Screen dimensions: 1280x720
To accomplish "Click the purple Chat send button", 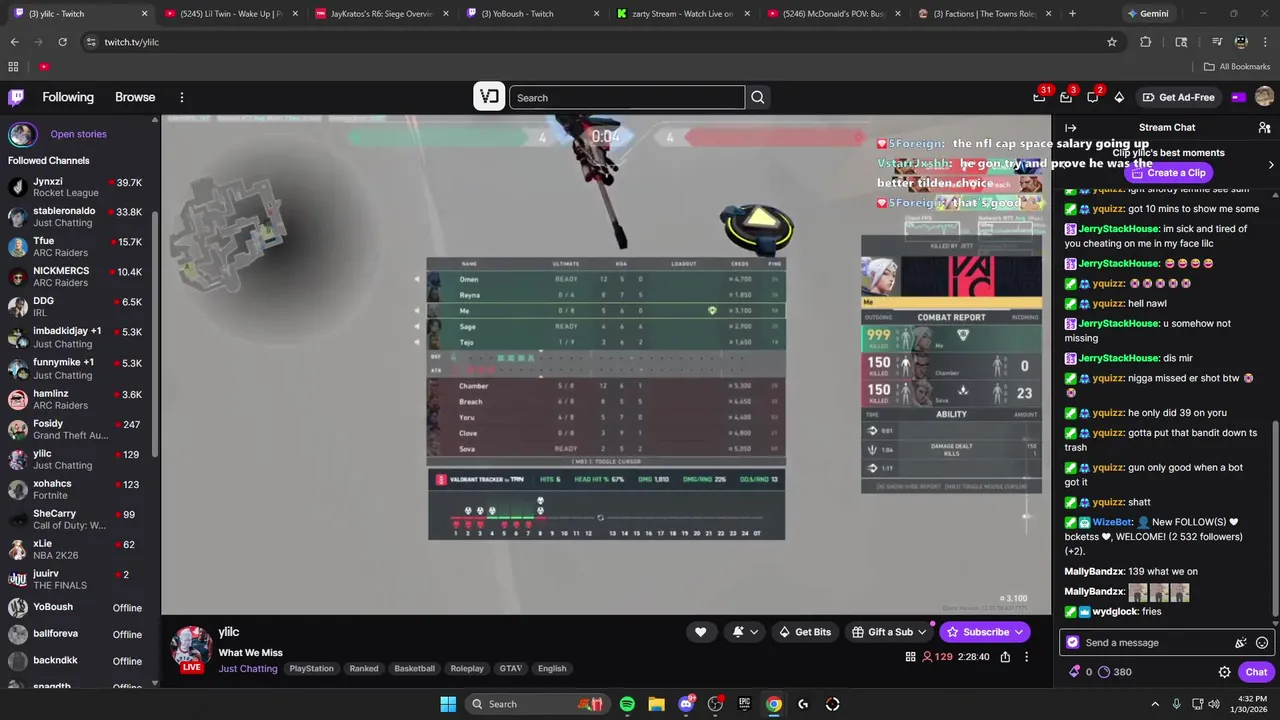I will 1256,672.
